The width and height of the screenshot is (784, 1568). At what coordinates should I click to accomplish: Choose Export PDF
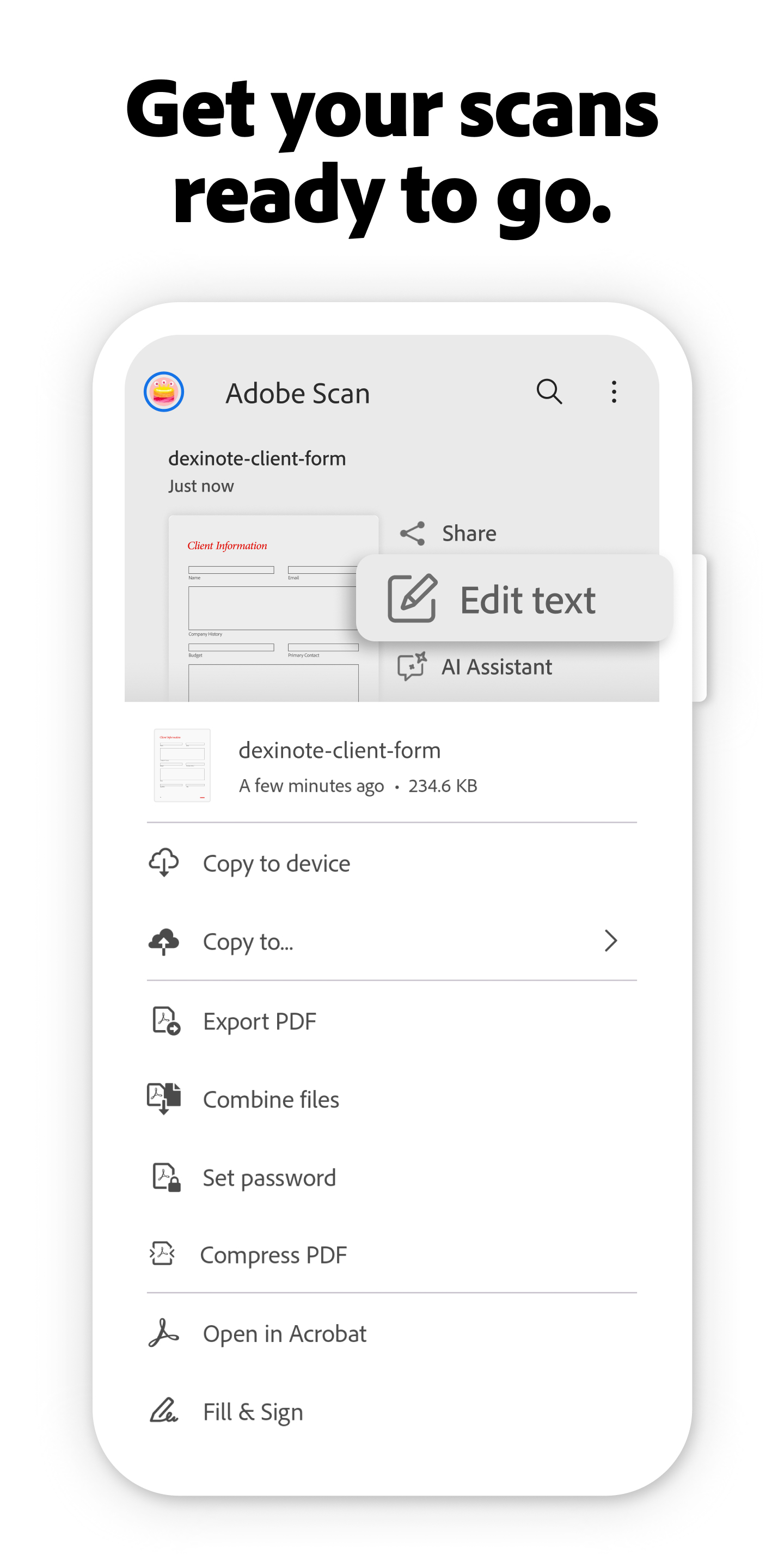click(391, 1021)
